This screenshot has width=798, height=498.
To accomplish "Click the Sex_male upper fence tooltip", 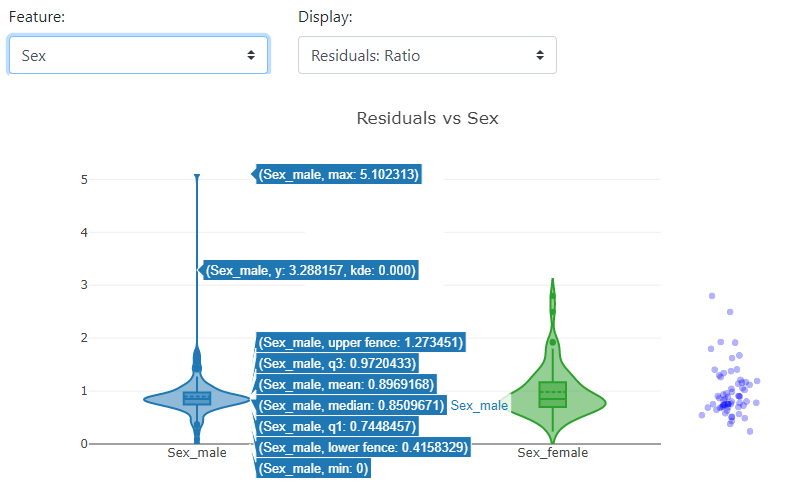I will [361, 343].
